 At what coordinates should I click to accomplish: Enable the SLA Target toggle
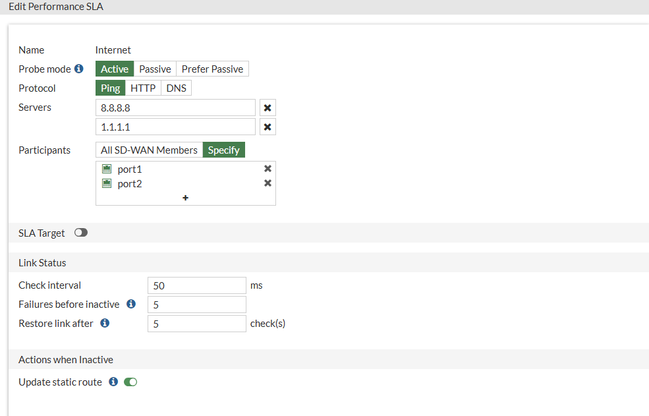[x=81, y=233]
